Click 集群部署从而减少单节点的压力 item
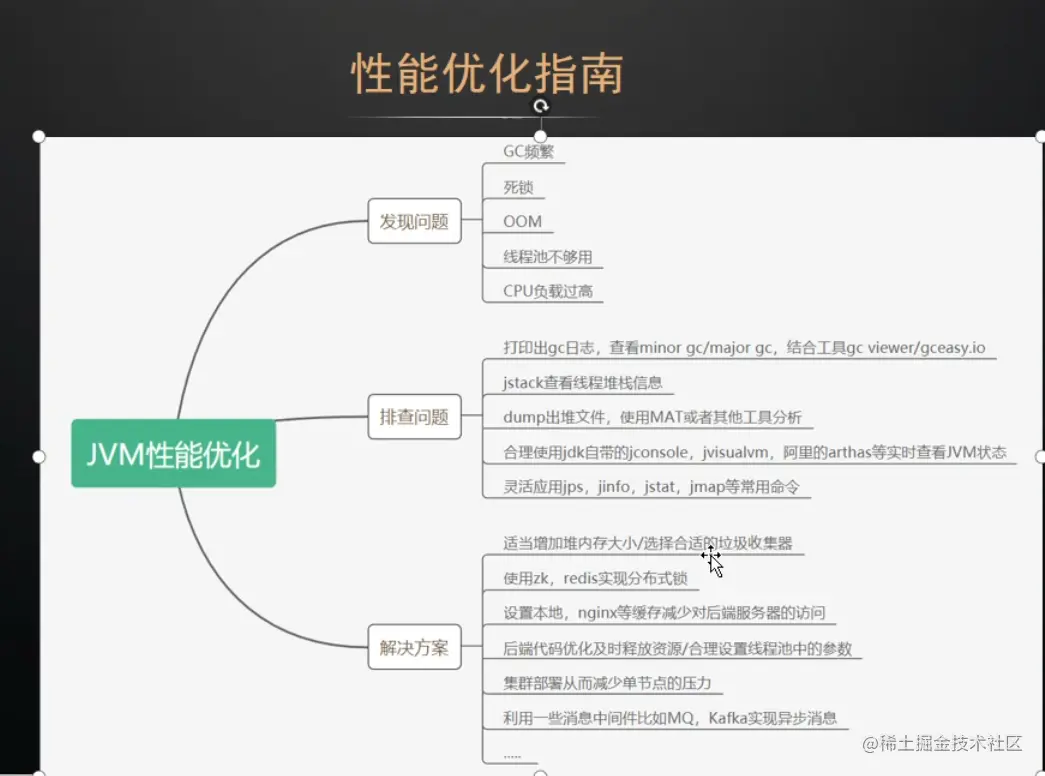 tap(607, 683)
